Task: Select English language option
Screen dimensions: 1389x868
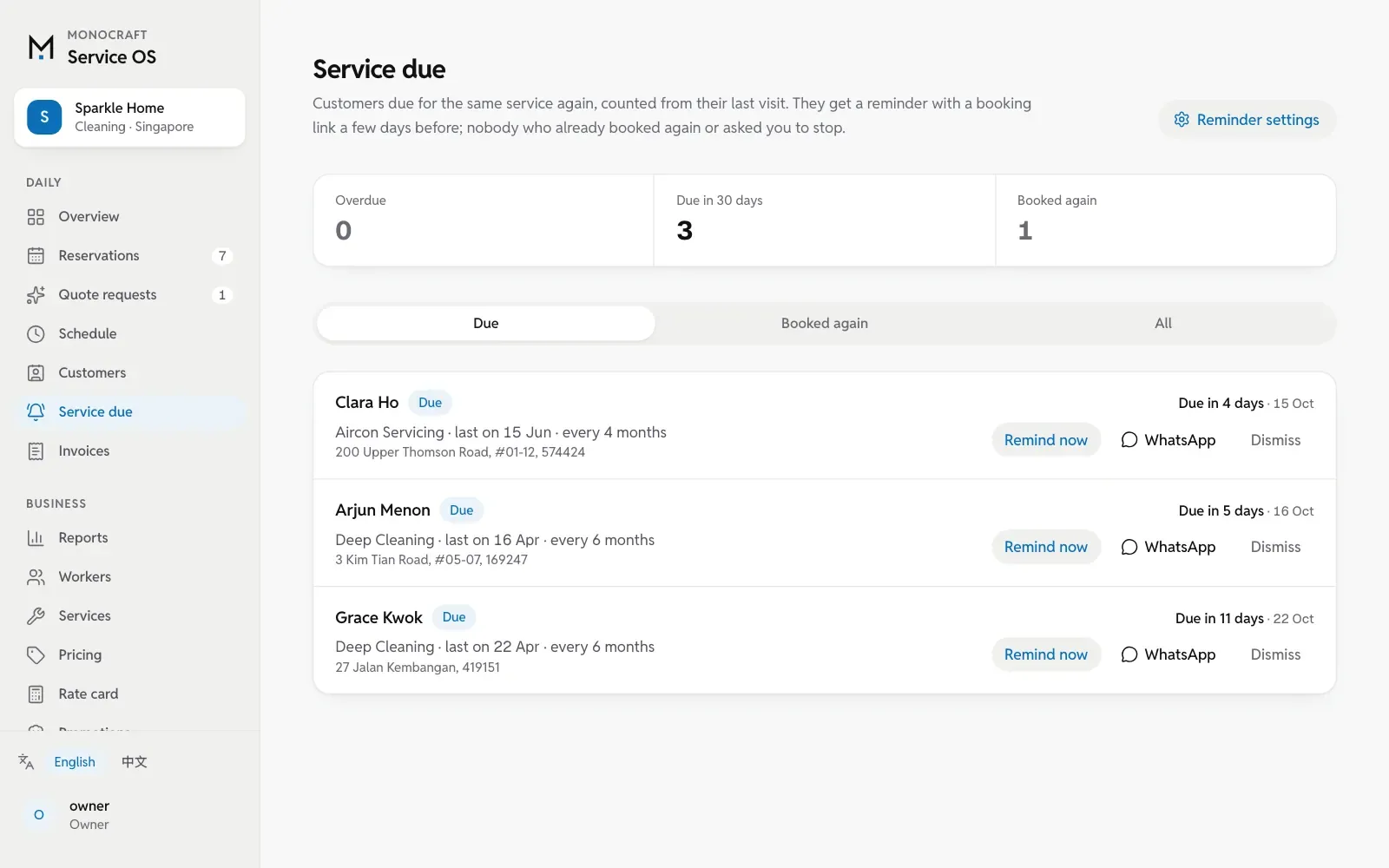Action: pyautogui.click(x=75, y=762)
